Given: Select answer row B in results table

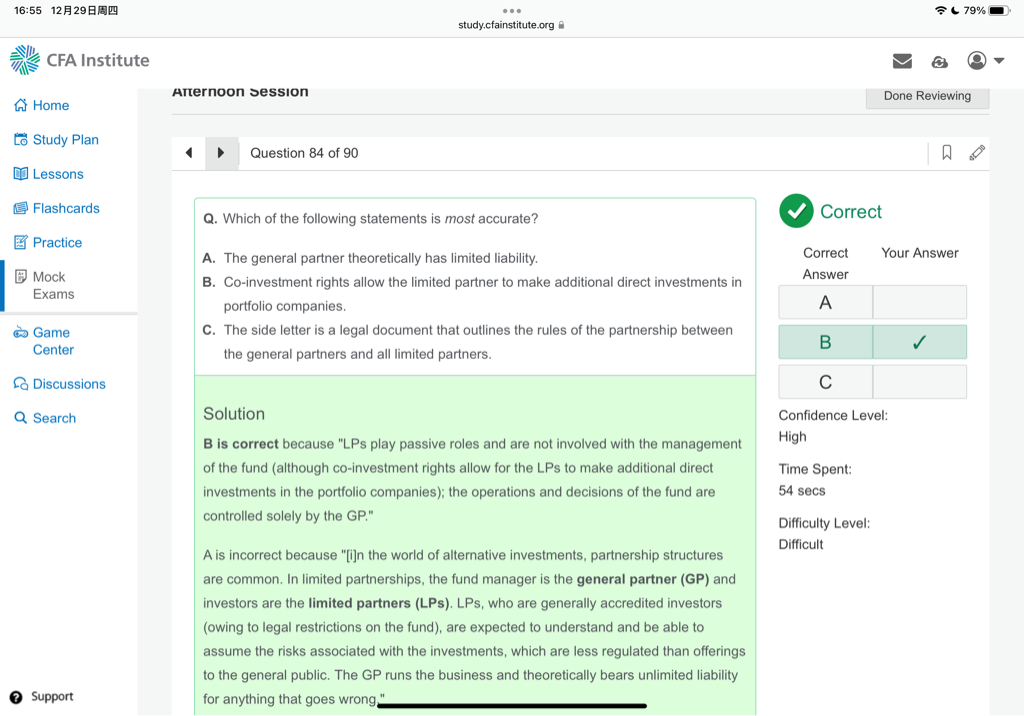Looking at the screenshot, I should point(871,342).
